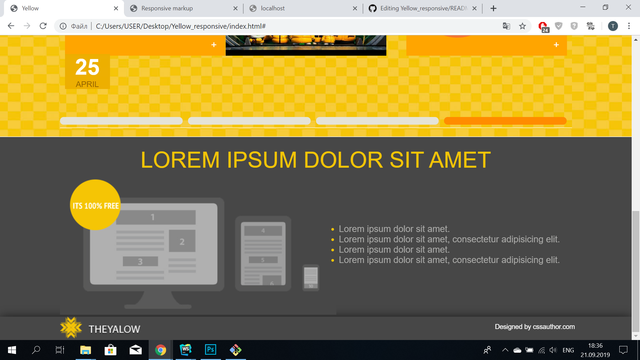The height and width of the screenshot is (360, 640).
Task: Switch the ENG input language indicator
Action: pos(568,350)
